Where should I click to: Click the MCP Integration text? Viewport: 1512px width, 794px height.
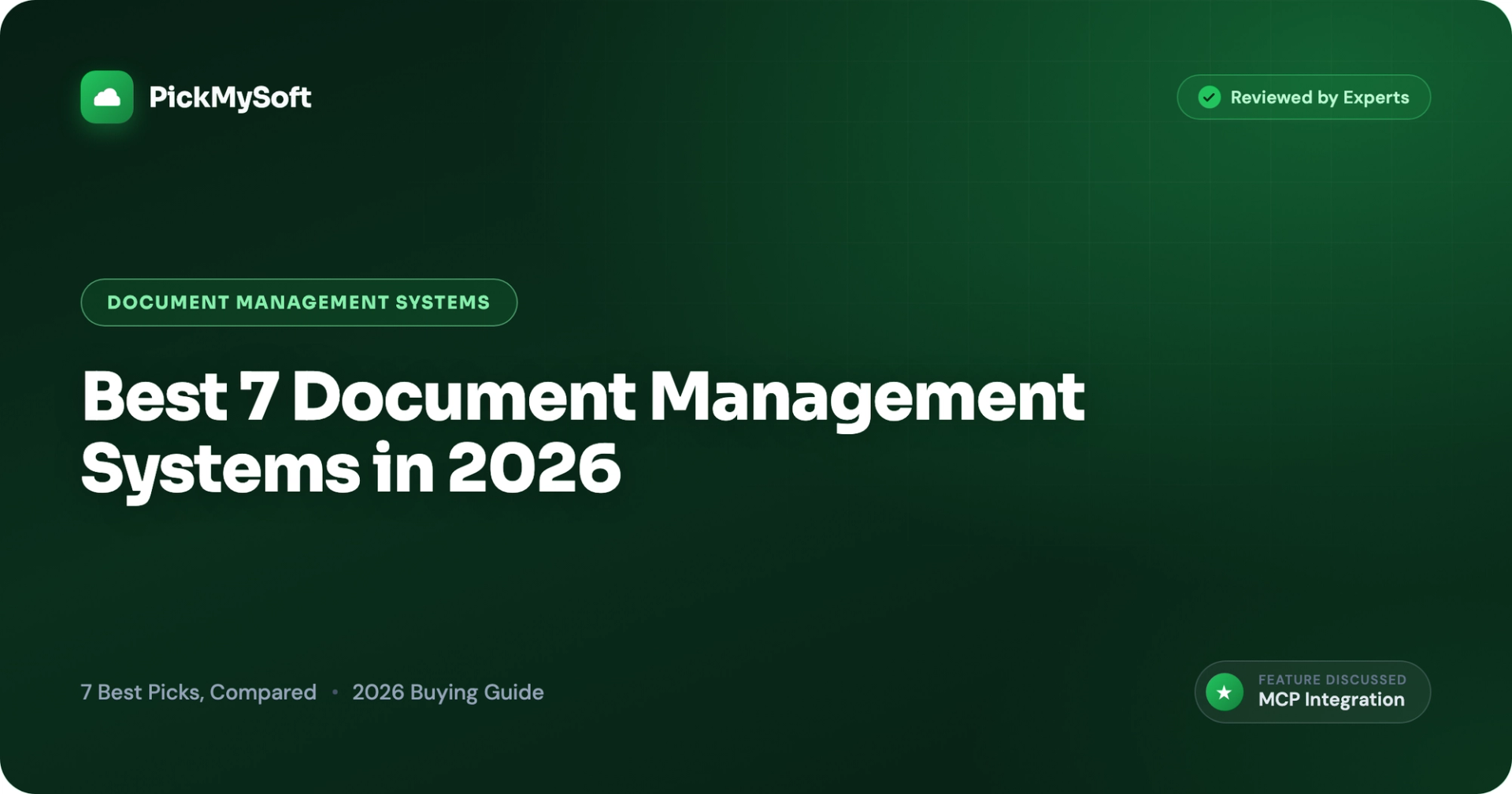click(x=1332, y=699)
